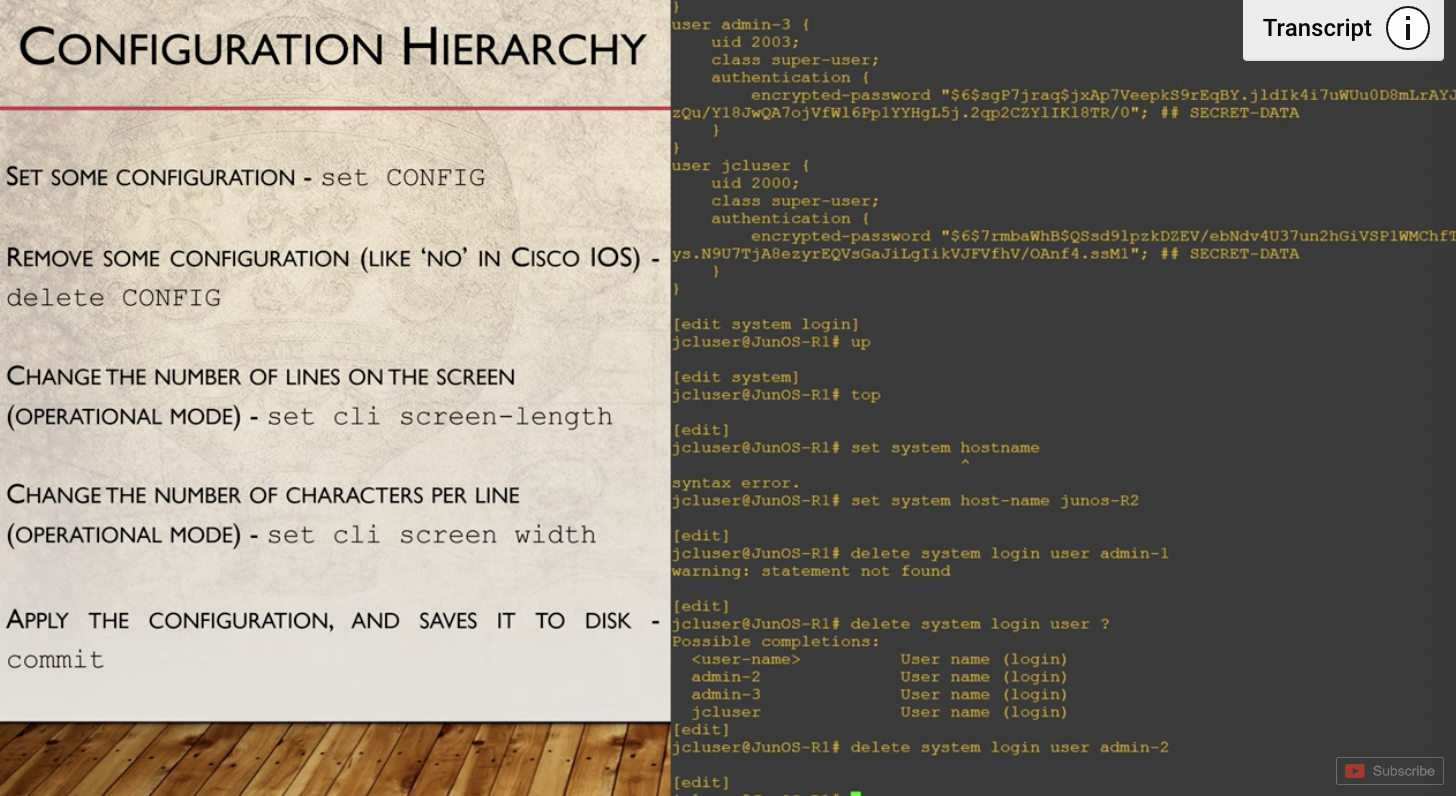This screenshot has height=796, width=1456.
Task: Click the red divider line under the title
Action: pos(335,106)
